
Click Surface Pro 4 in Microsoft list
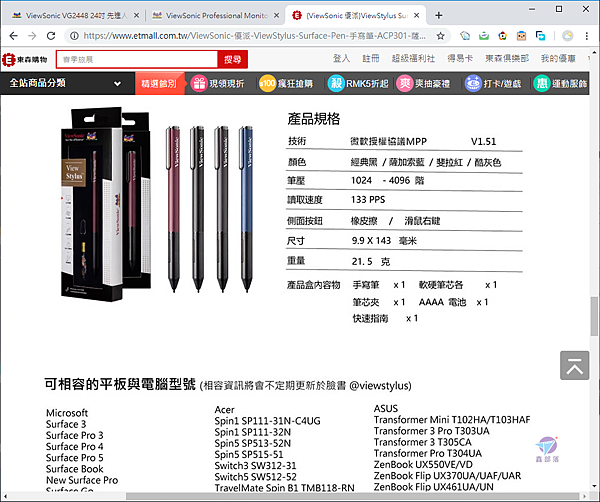tap(75, 447)
